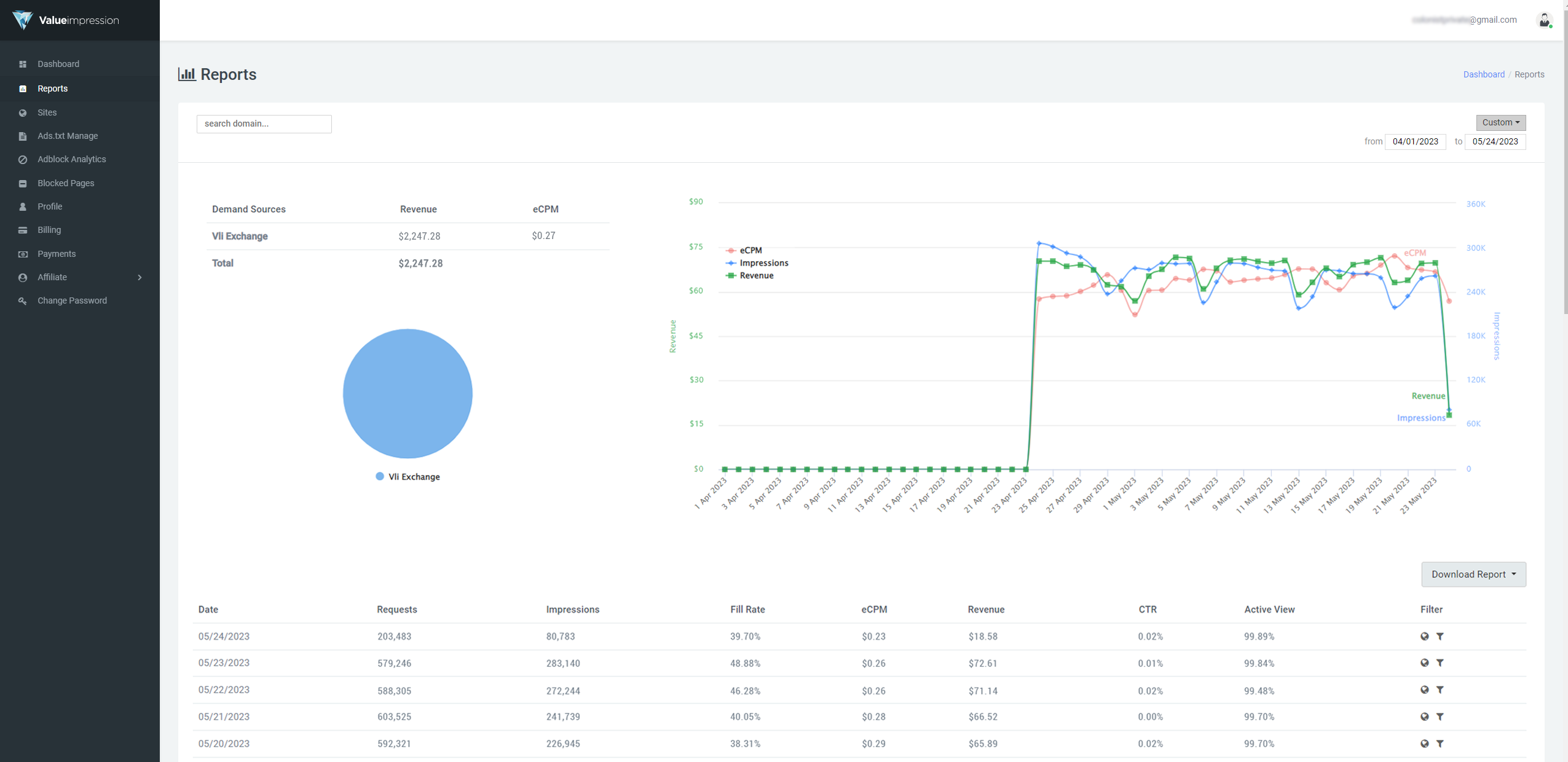Open the Download Report dropdown
The image size is (1568, 762).
coord(1473,574)
